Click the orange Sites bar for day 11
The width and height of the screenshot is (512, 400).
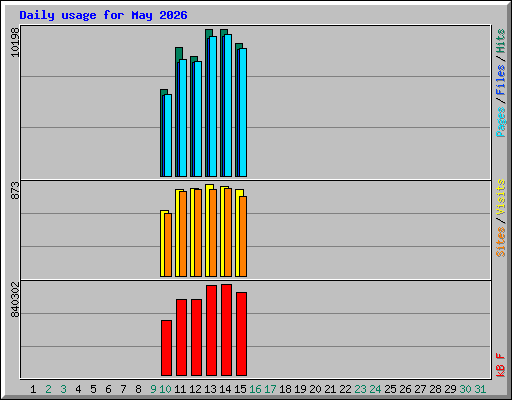pos(183,234)
